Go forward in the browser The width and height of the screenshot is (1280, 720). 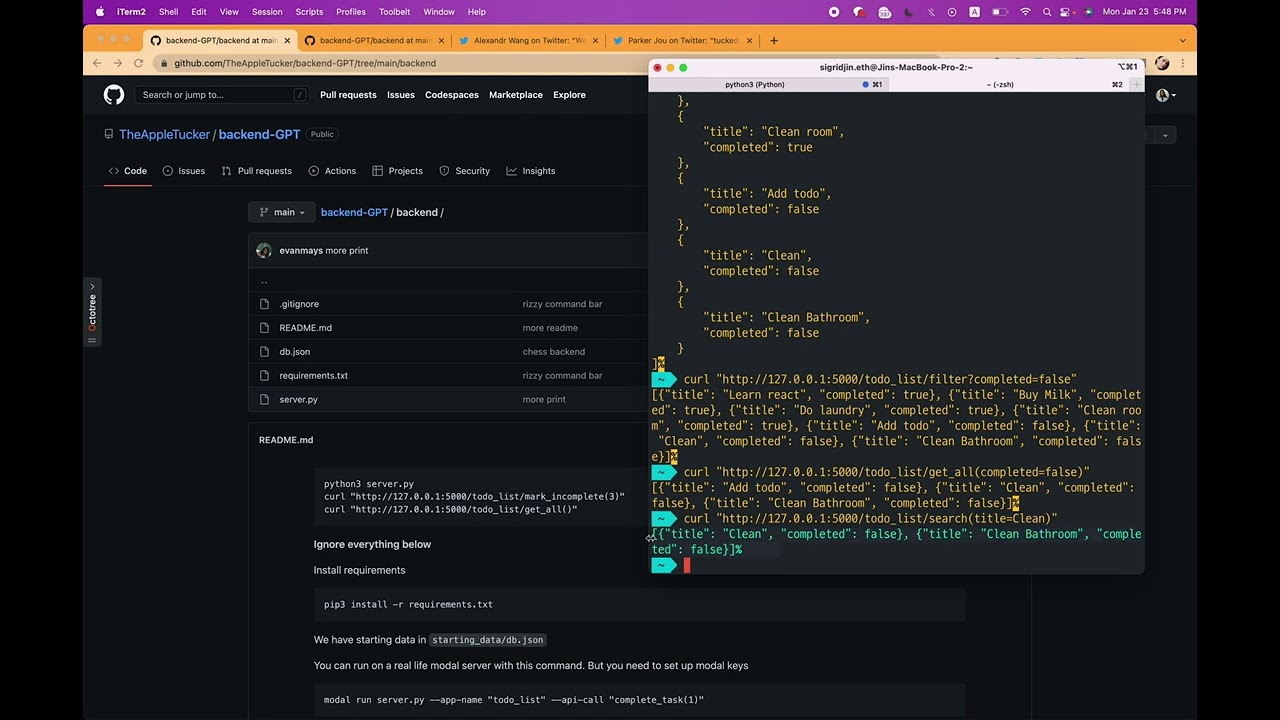pyautogui.click(x=117, y=63)
